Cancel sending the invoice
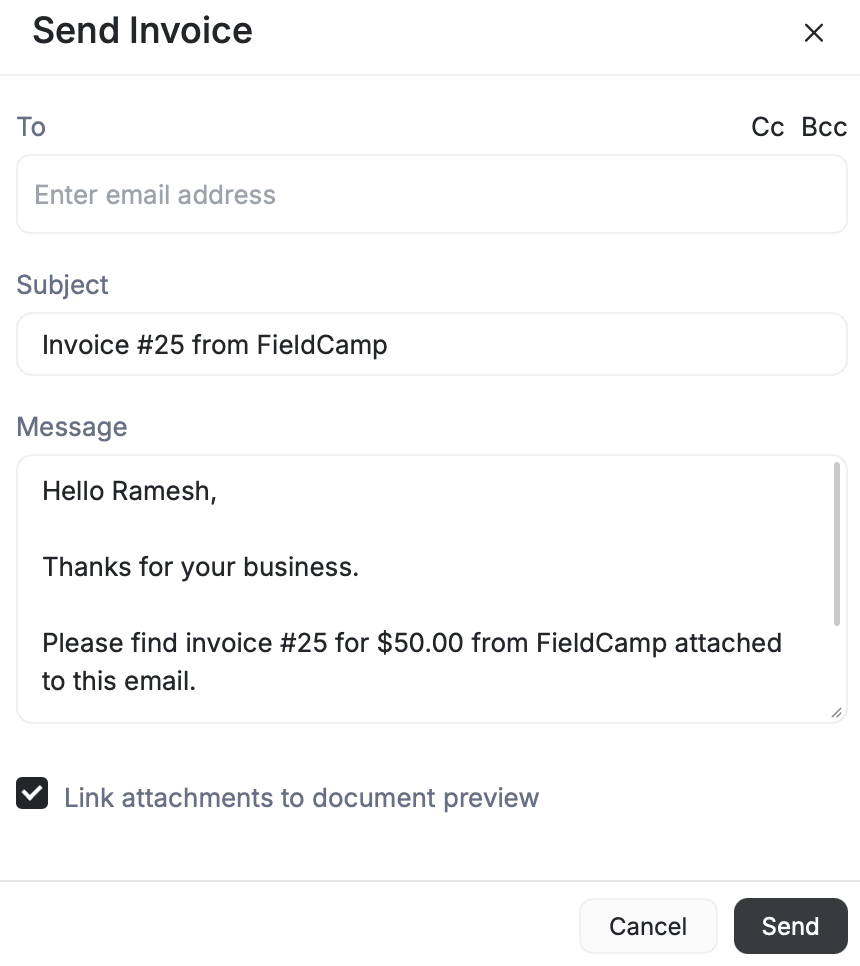 pos(648,926)
